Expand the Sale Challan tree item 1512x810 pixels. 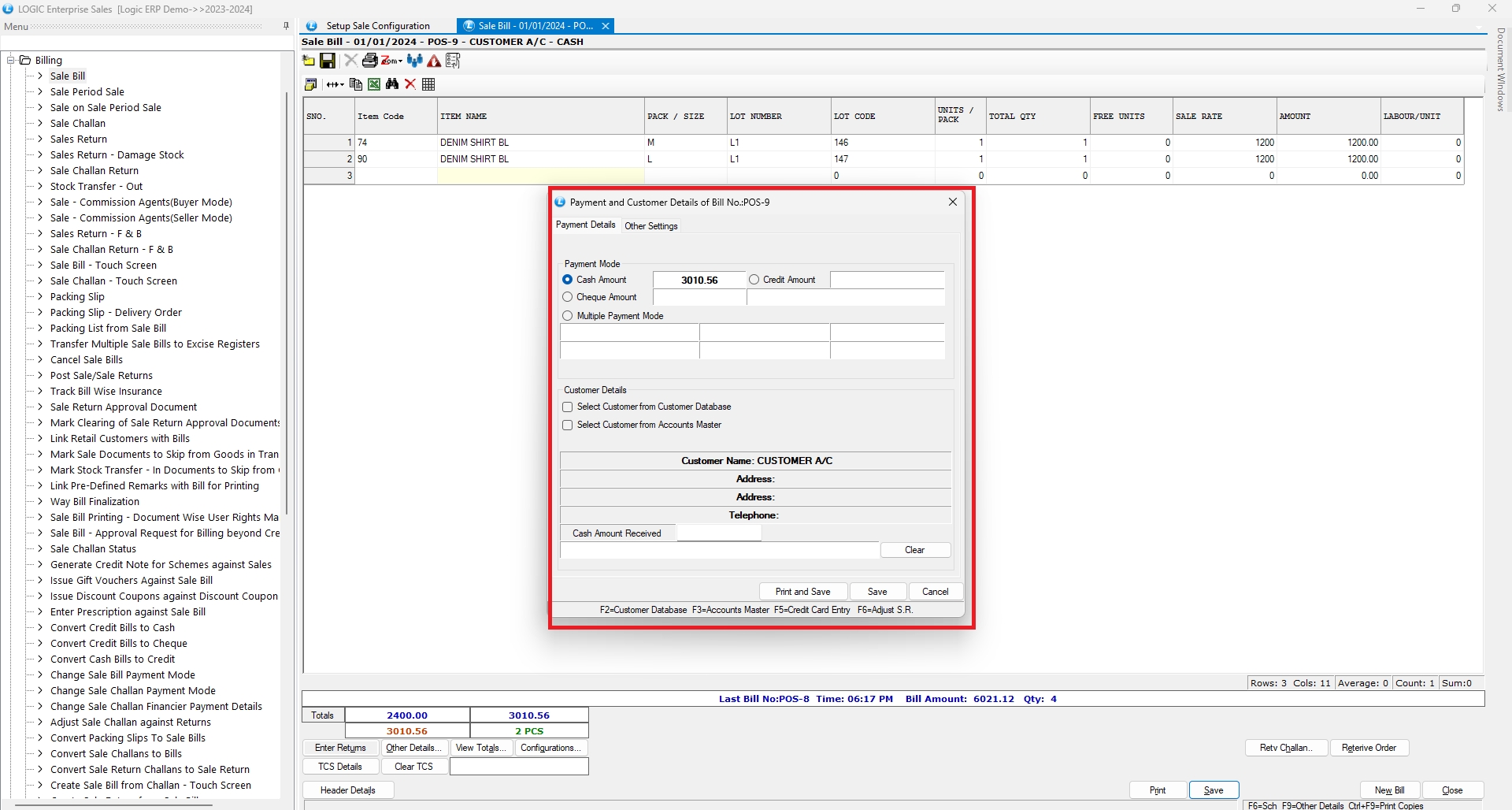tap(40, 124)
